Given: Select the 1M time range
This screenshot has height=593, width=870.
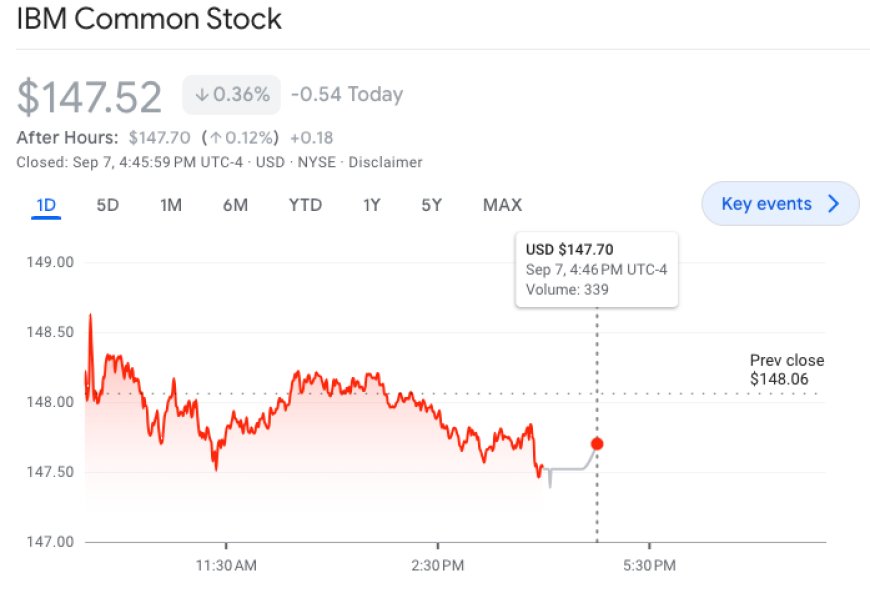Looking at the screenshot, I should click(x=169, y=204).
